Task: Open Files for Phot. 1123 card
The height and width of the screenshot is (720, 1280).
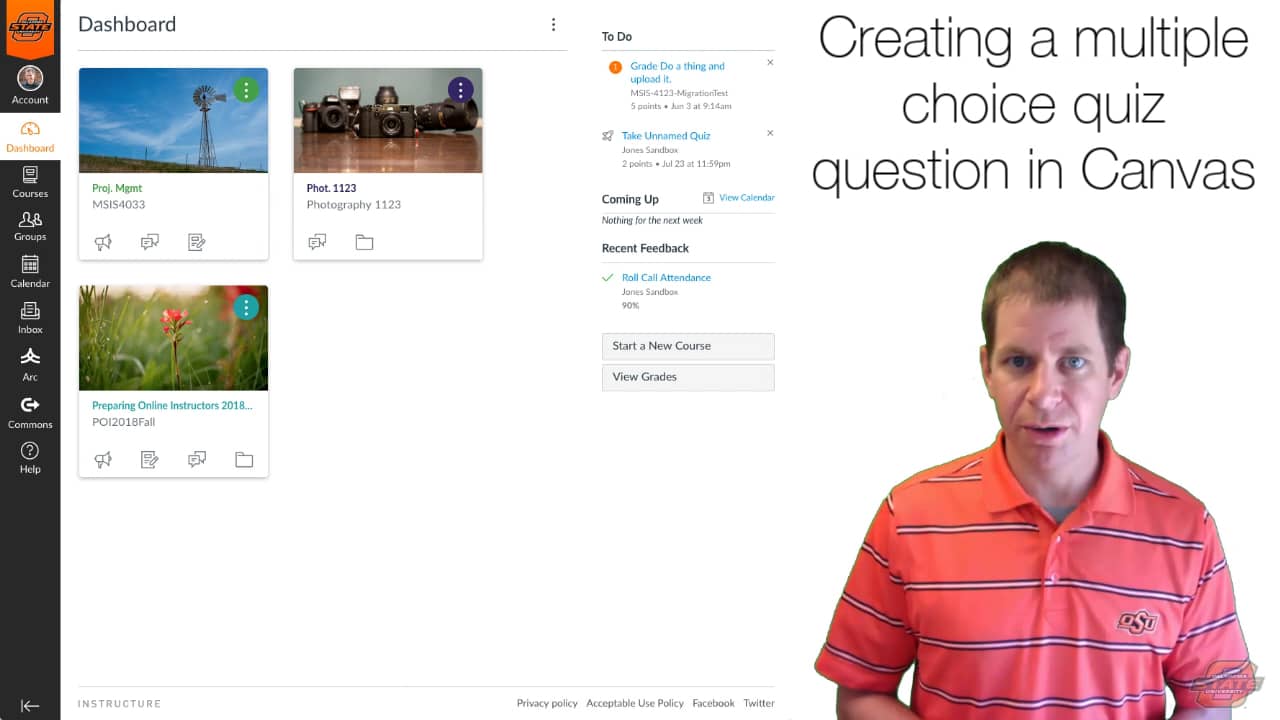Action: tap(364, 242)
